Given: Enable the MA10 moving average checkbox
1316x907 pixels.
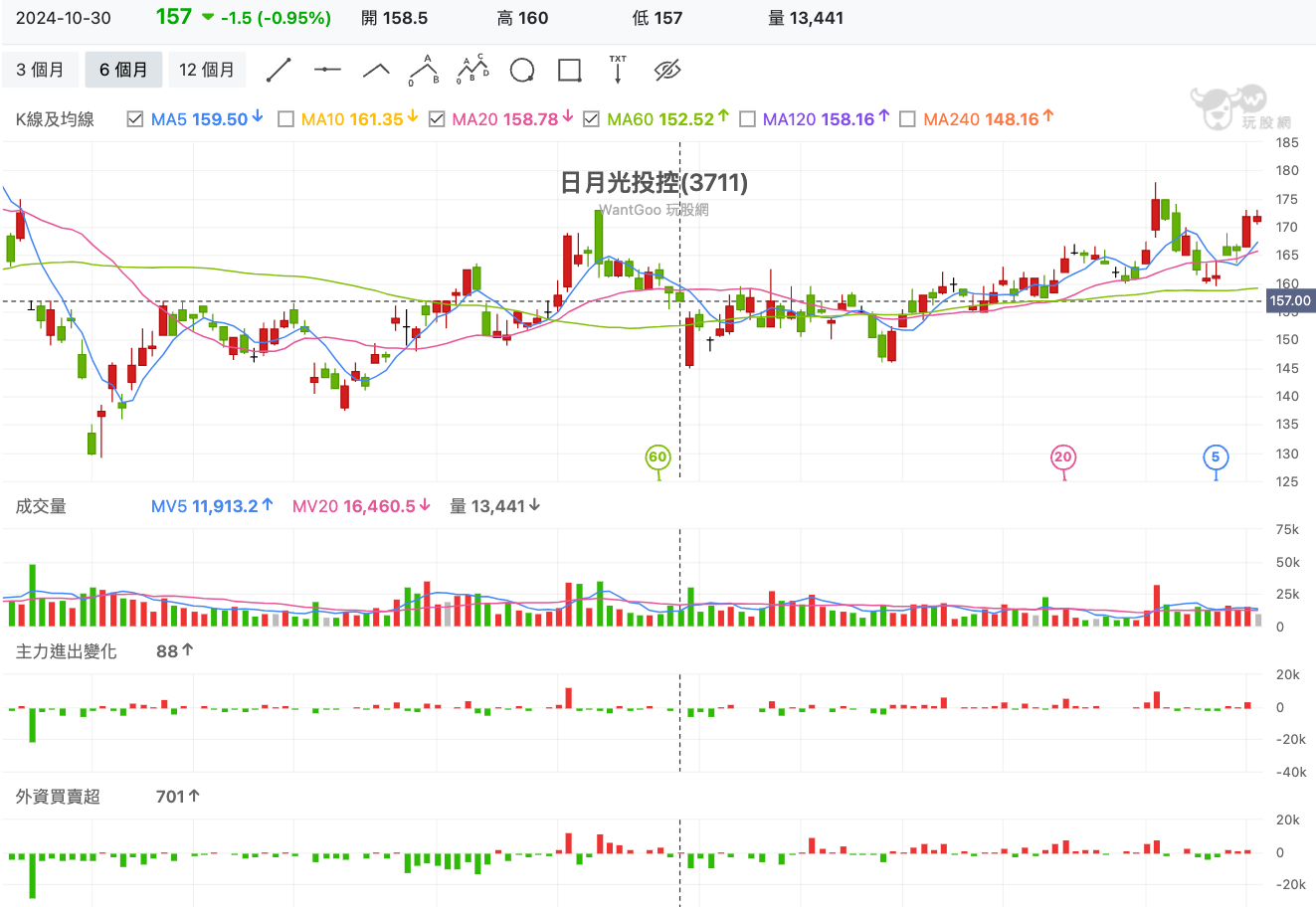Looking at the screenshot, I should pos(286,118).
